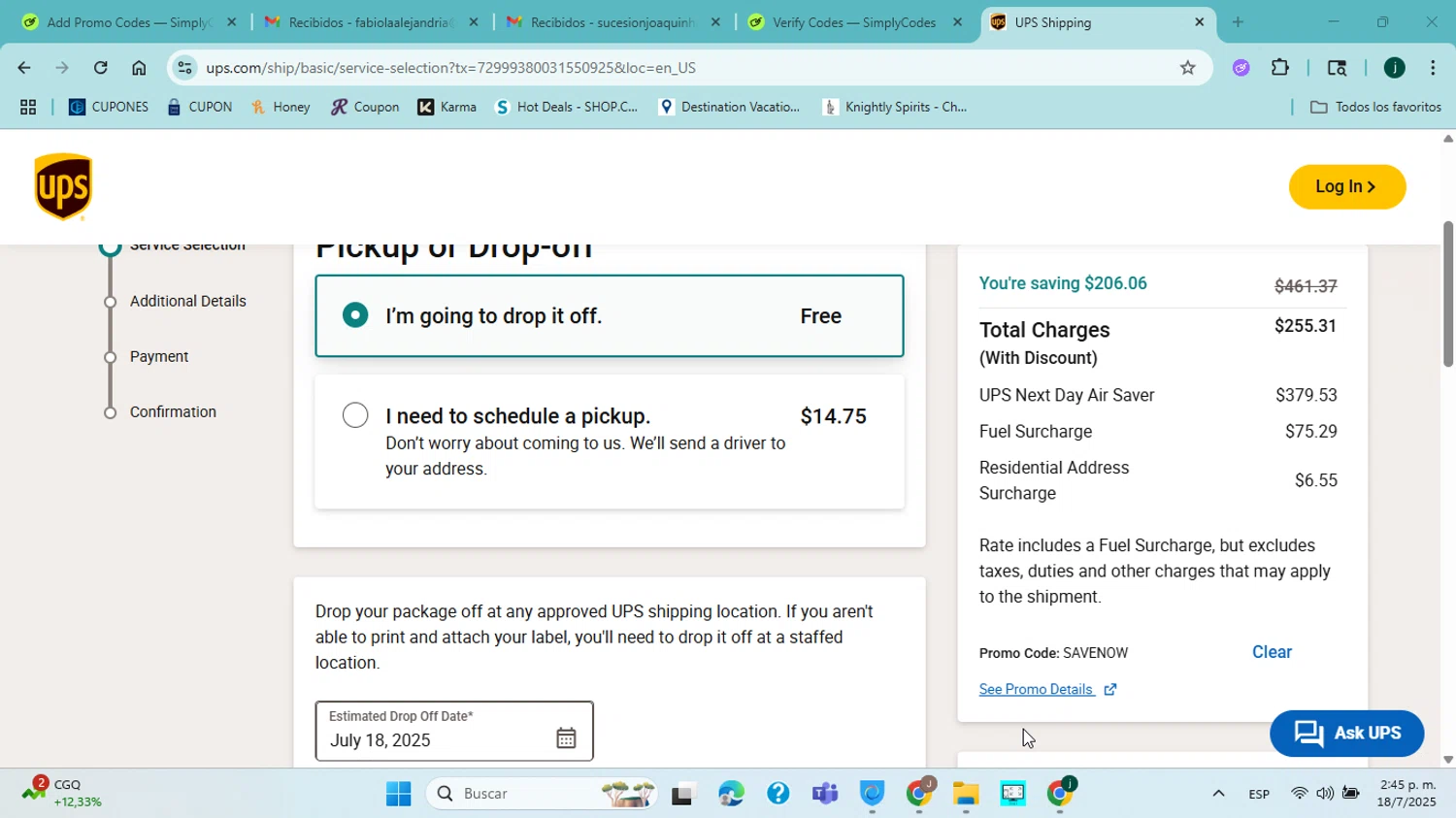Open Hot Deals SHOP.C bookmark

pos(566,107)
